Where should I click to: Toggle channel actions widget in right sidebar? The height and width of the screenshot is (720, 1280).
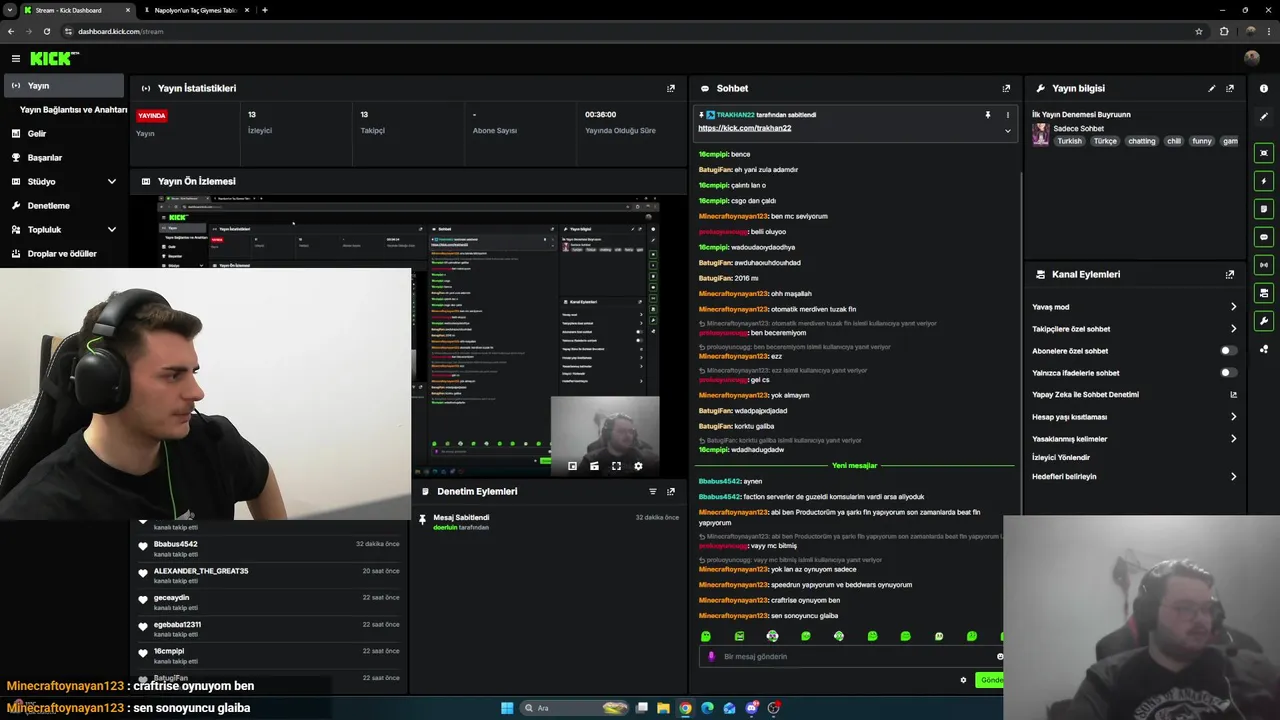[1264, 293]
